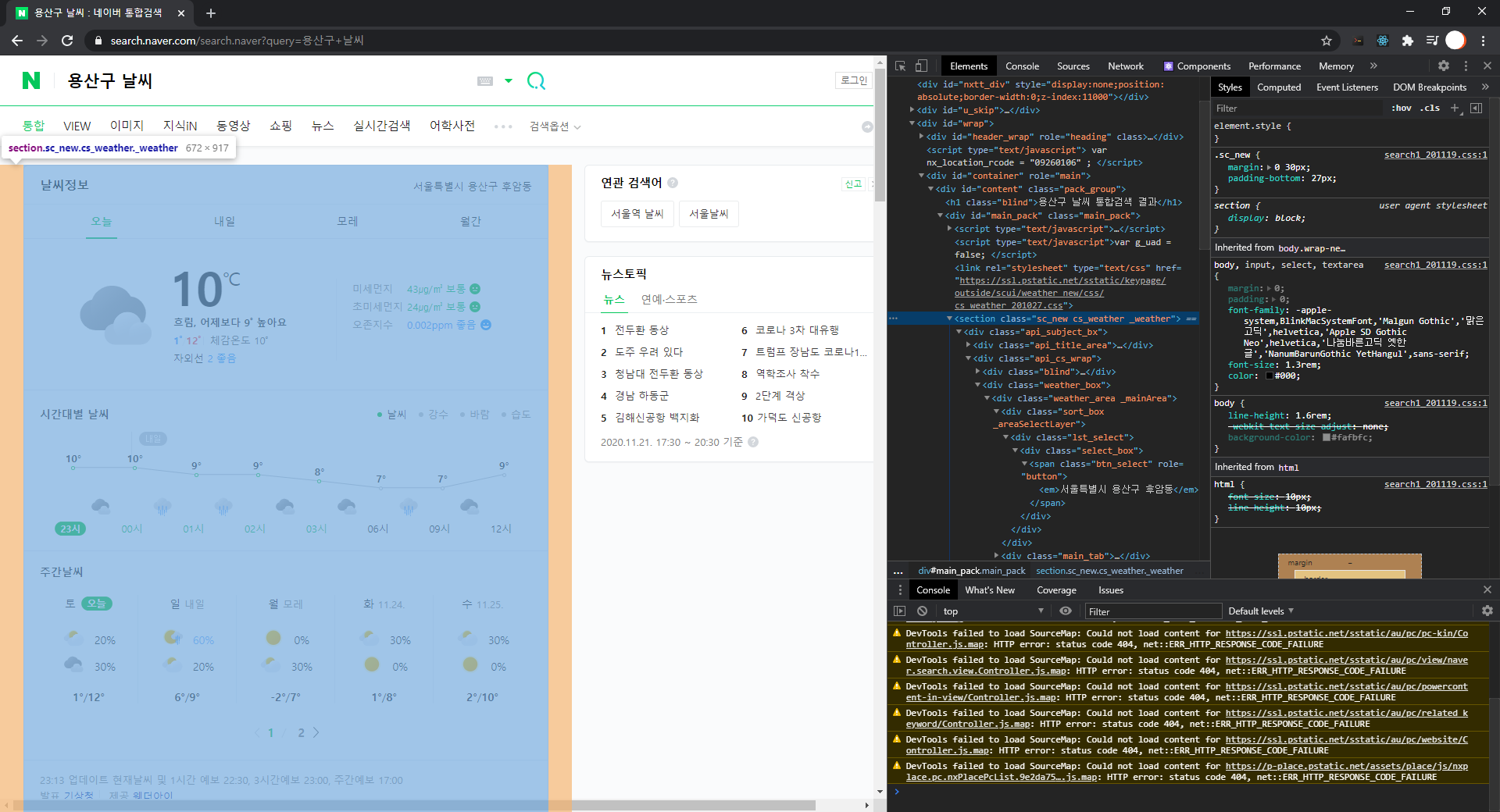Switch news topic to 연예·스포츠 tab

670,299
